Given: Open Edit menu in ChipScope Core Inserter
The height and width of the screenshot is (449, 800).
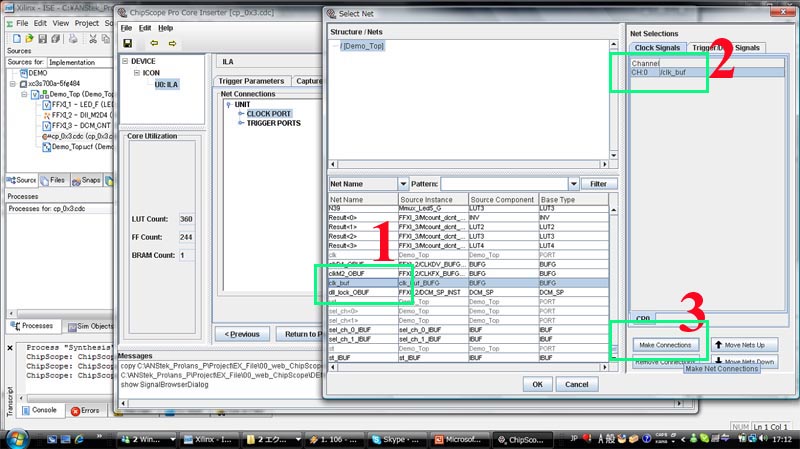Looking at the screenshot, I should point(145,28).
